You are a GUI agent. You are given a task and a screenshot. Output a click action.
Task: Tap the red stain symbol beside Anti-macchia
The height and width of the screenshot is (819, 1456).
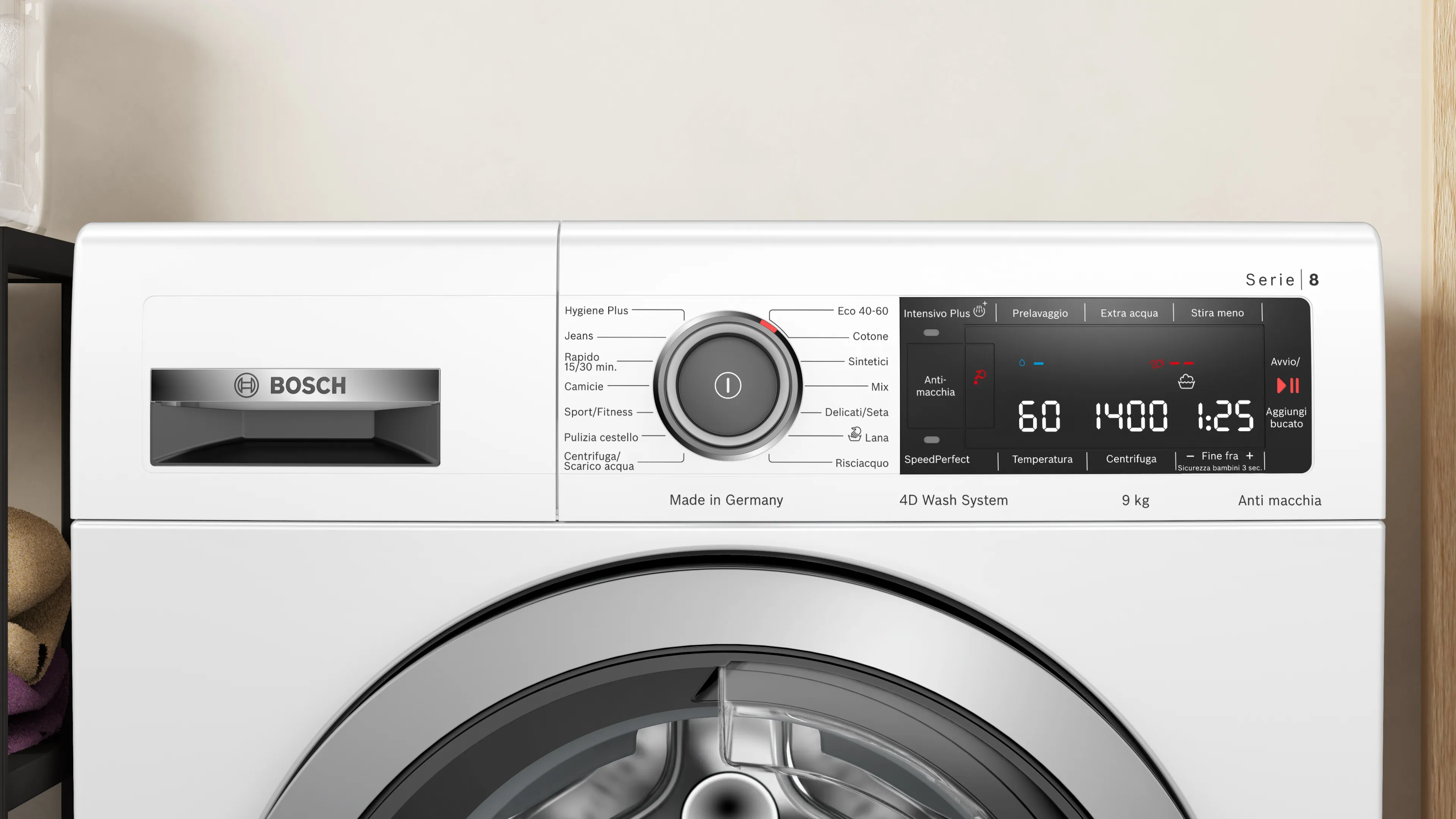tap(979, 377)
